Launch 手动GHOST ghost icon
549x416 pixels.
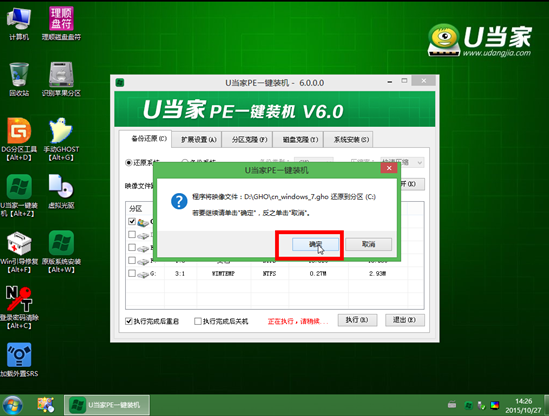point(61,139)
